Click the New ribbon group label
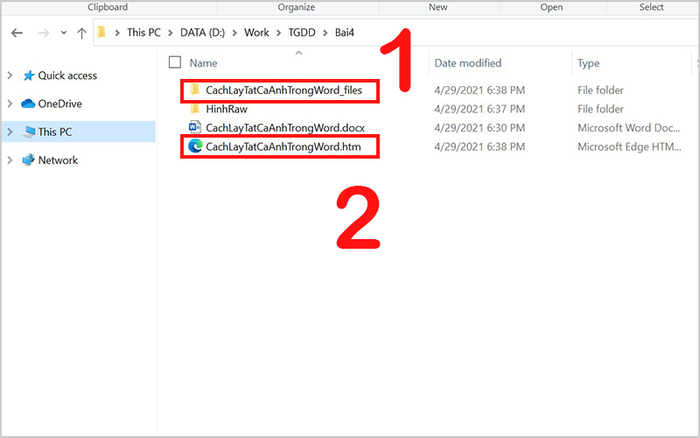The height and width of the screenshot is (438, 700). (438, 7)
